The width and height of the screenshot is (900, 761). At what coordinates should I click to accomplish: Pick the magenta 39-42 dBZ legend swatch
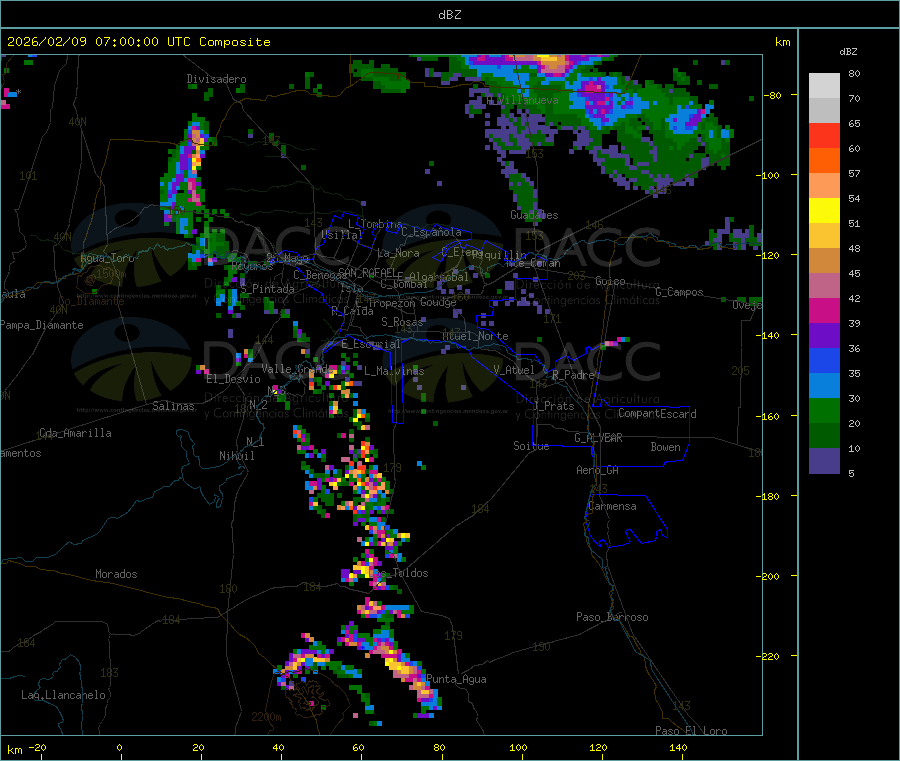click(824, 310)
